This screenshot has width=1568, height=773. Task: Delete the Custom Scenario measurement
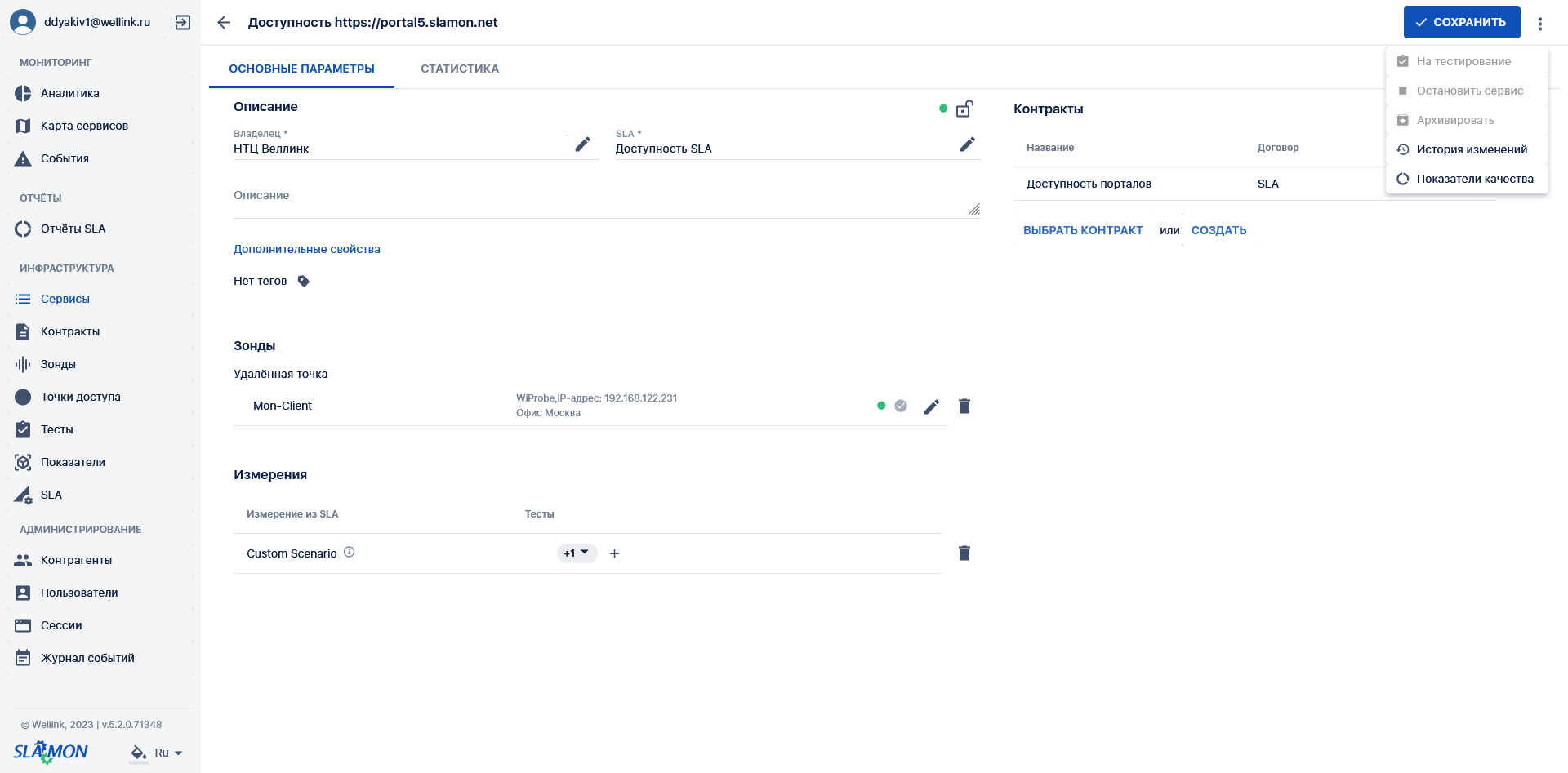click(964, 553)
